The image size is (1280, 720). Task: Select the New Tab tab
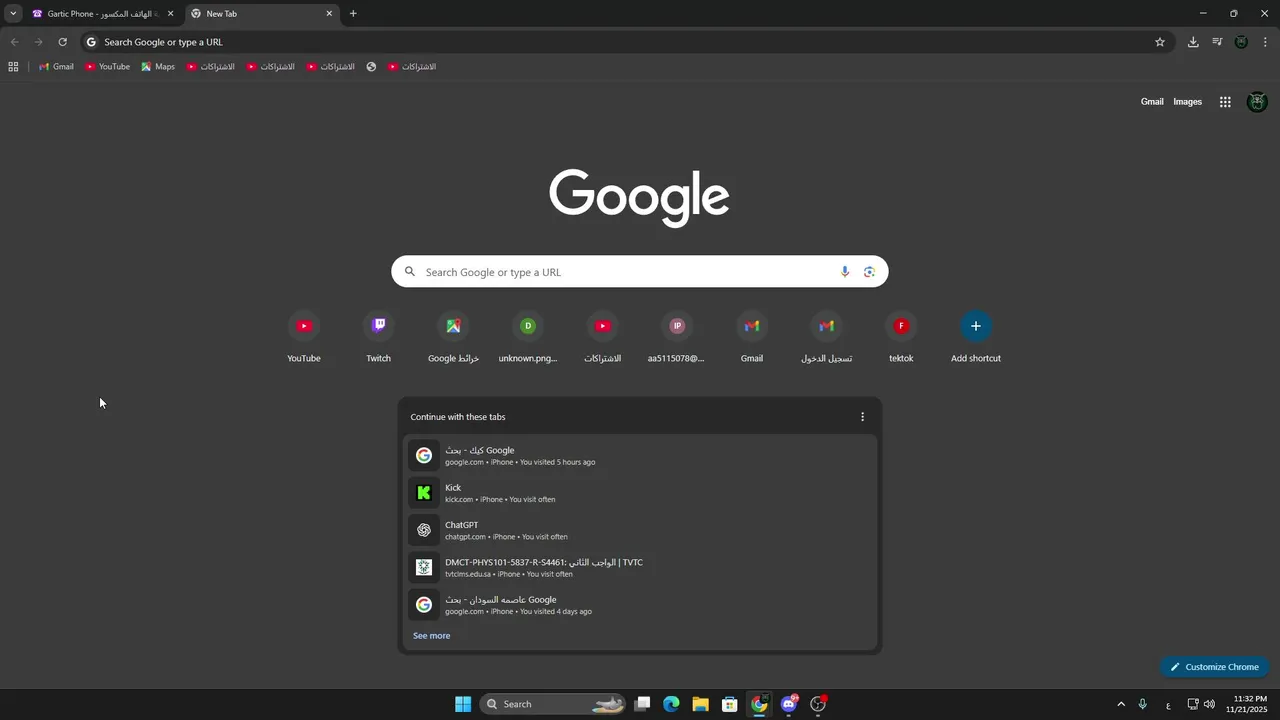[x=262, y=14]
